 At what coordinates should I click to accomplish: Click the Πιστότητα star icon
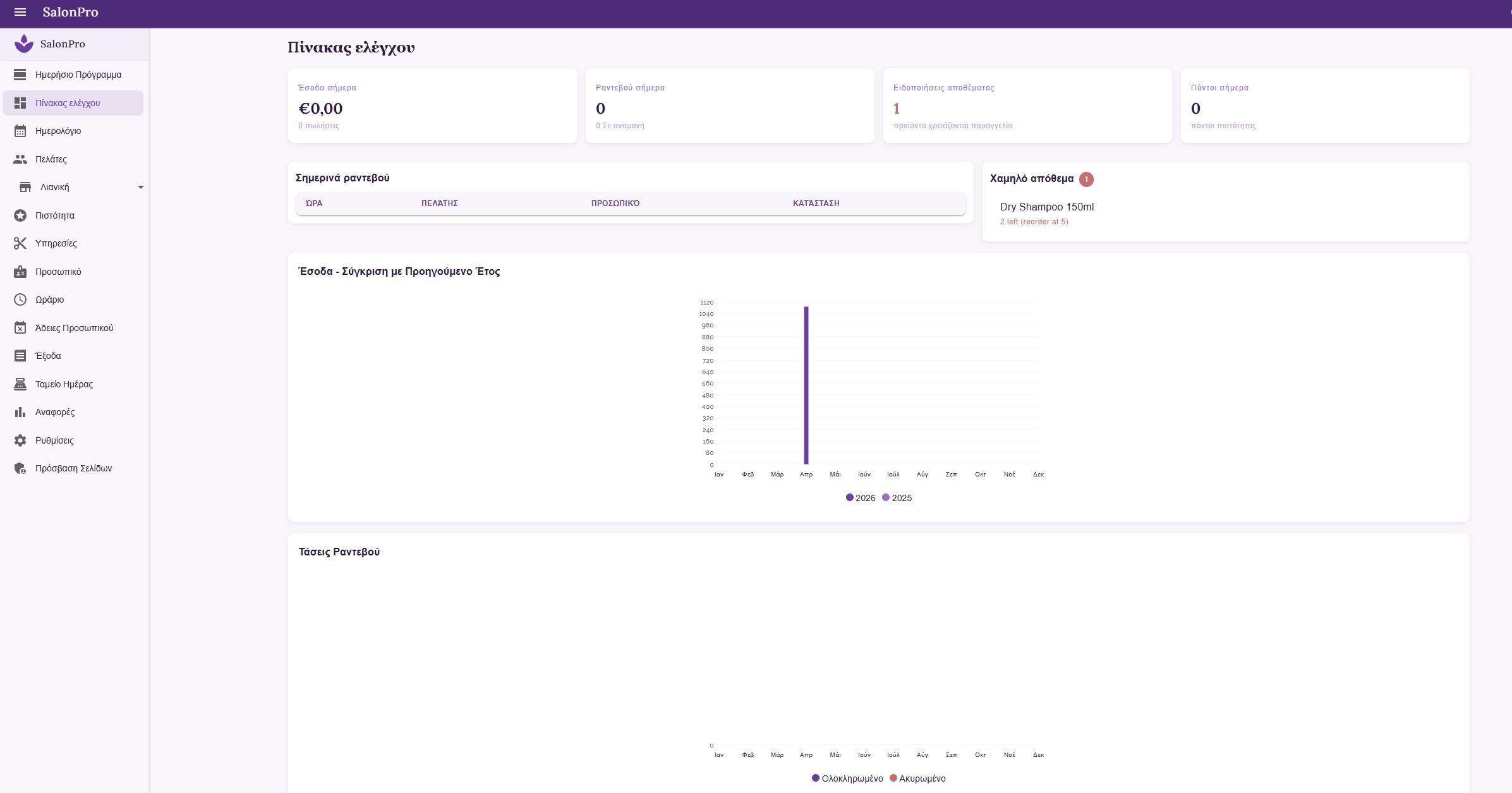point(20,215)
